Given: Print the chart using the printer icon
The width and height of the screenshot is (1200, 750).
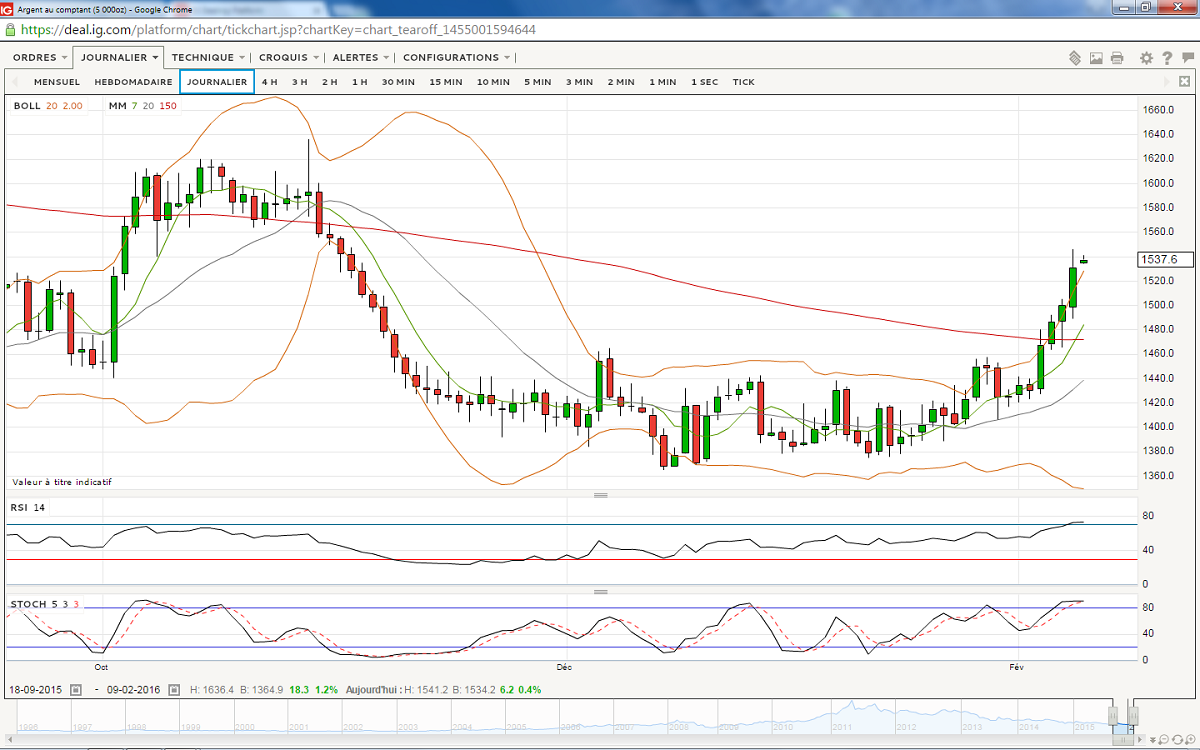Looking at the screenshot, I should click(x=1117, y=58).
